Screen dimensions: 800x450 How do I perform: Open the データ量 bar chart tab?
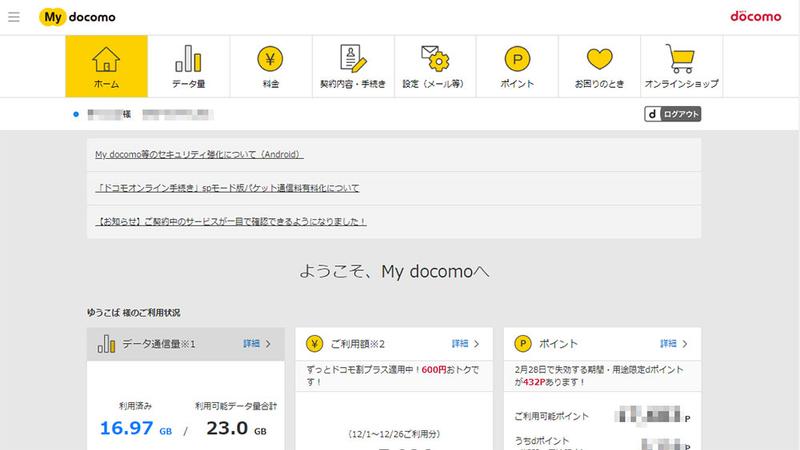189,66
